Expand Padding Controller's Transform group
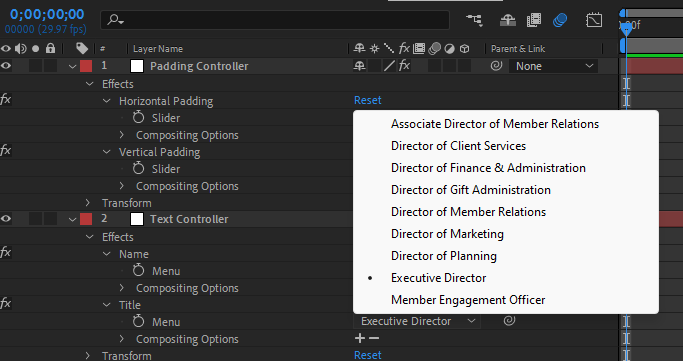 [88, 202]
